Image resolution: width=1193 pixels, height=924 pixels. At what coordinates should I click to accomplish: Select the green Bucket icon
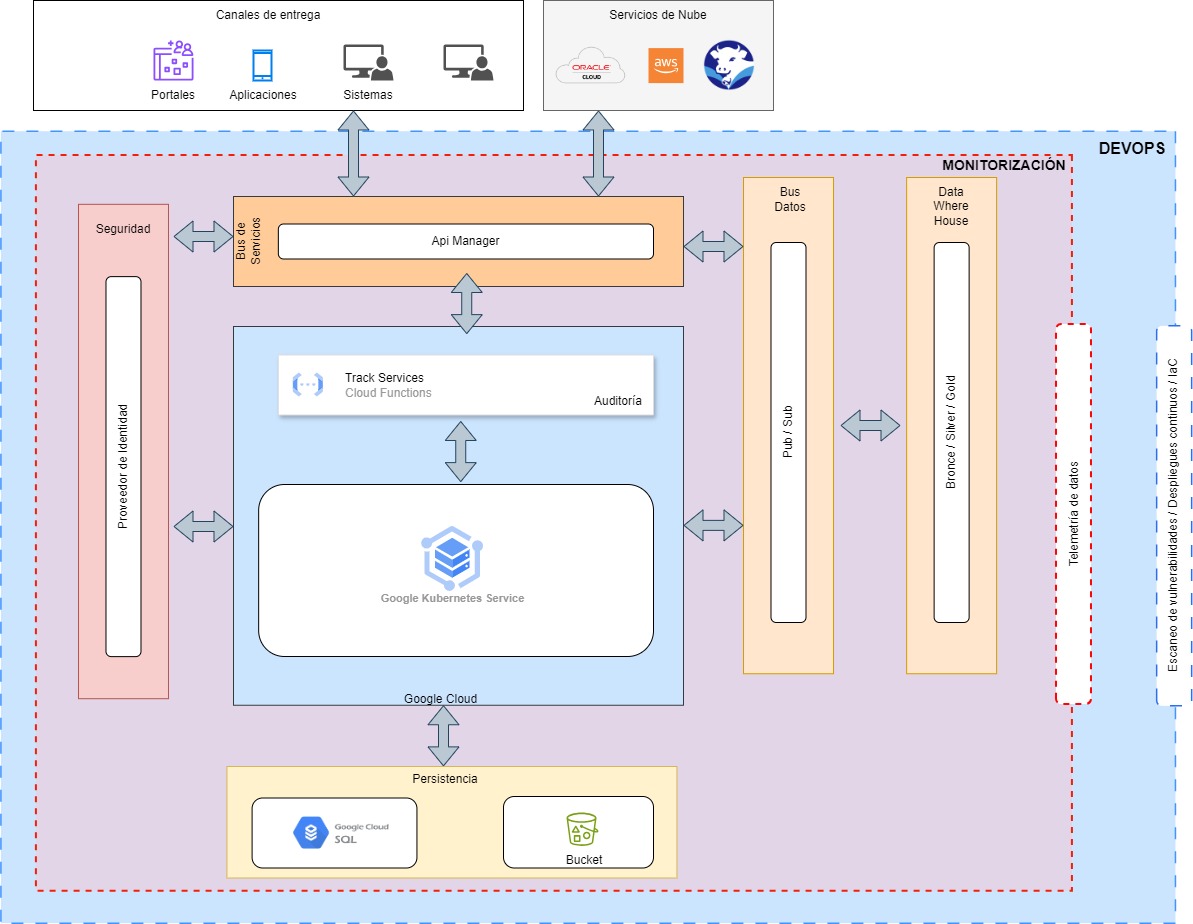pyautogui.click(x=582, y=830)
